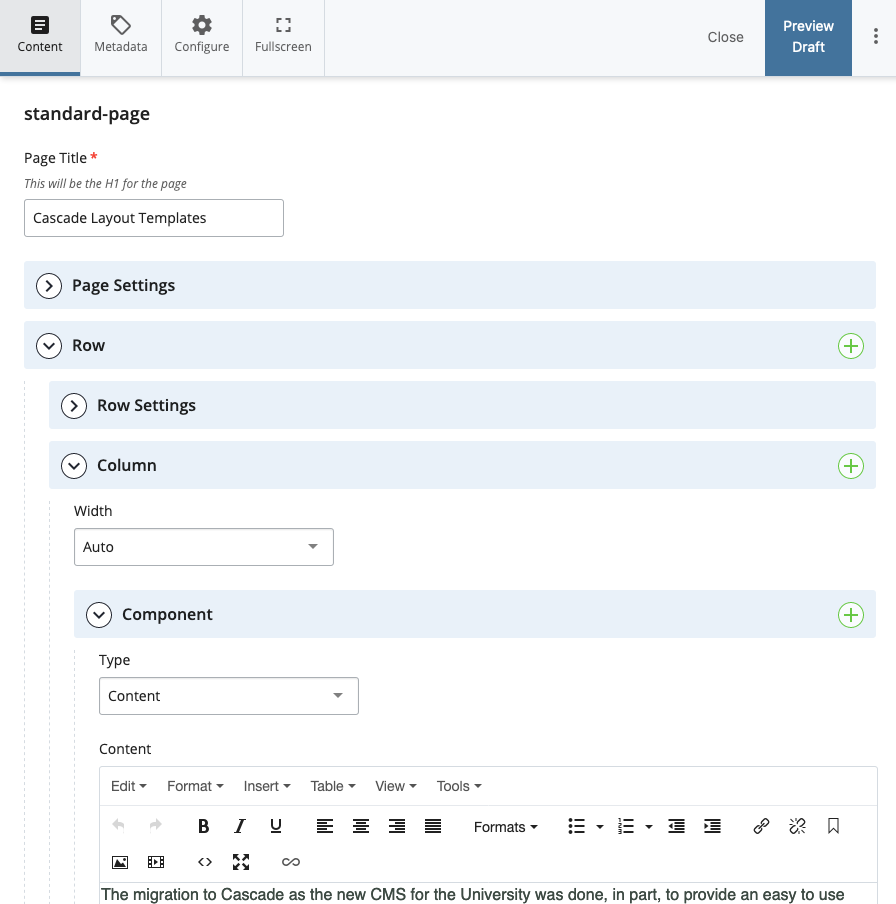Open the editor Insert menu
Screen dimensions: 896x904
[267, 786]
